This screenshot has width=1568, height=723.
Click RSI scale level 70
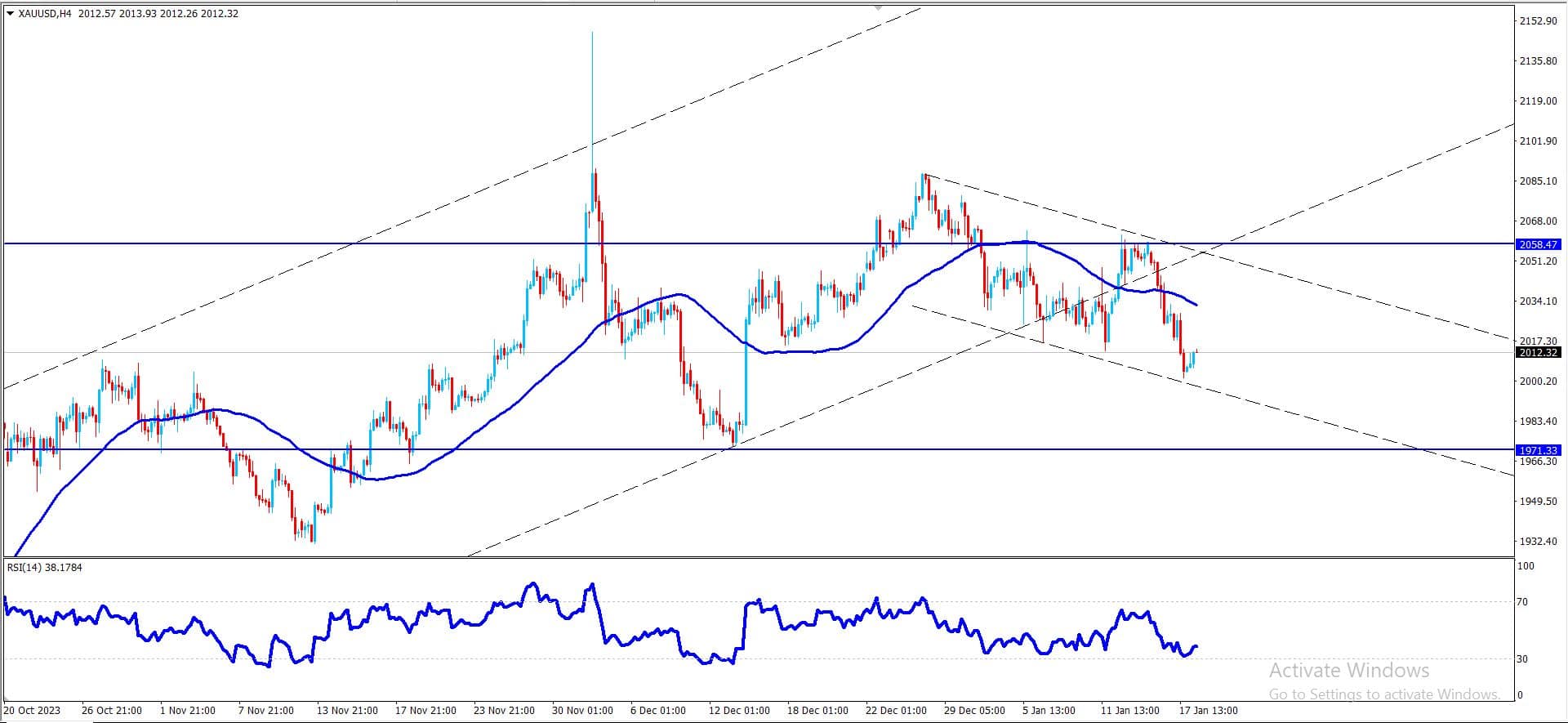[x=1522, y=602]
